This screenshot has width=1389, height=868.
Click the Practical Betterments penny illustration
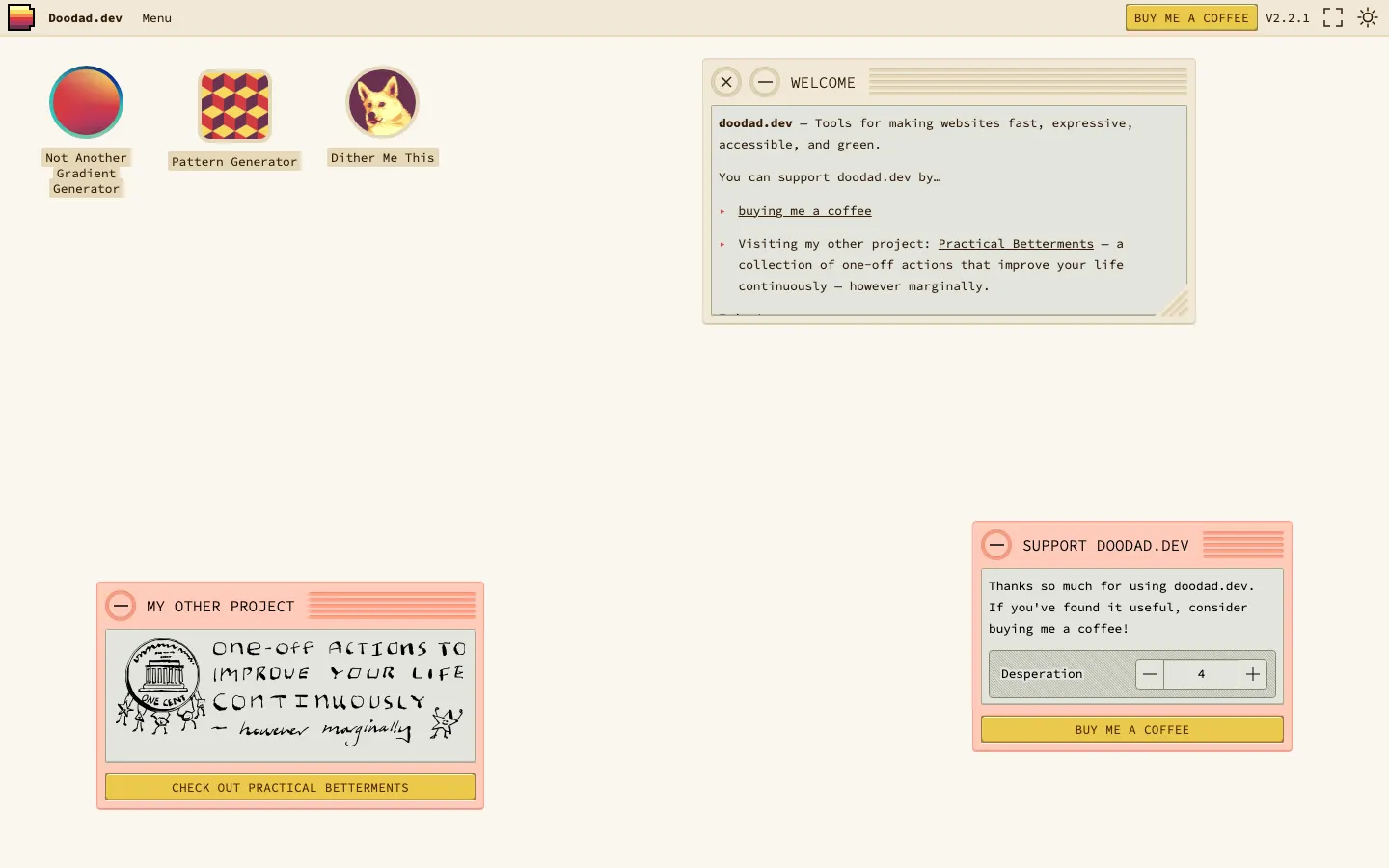(x=290, y=695)
